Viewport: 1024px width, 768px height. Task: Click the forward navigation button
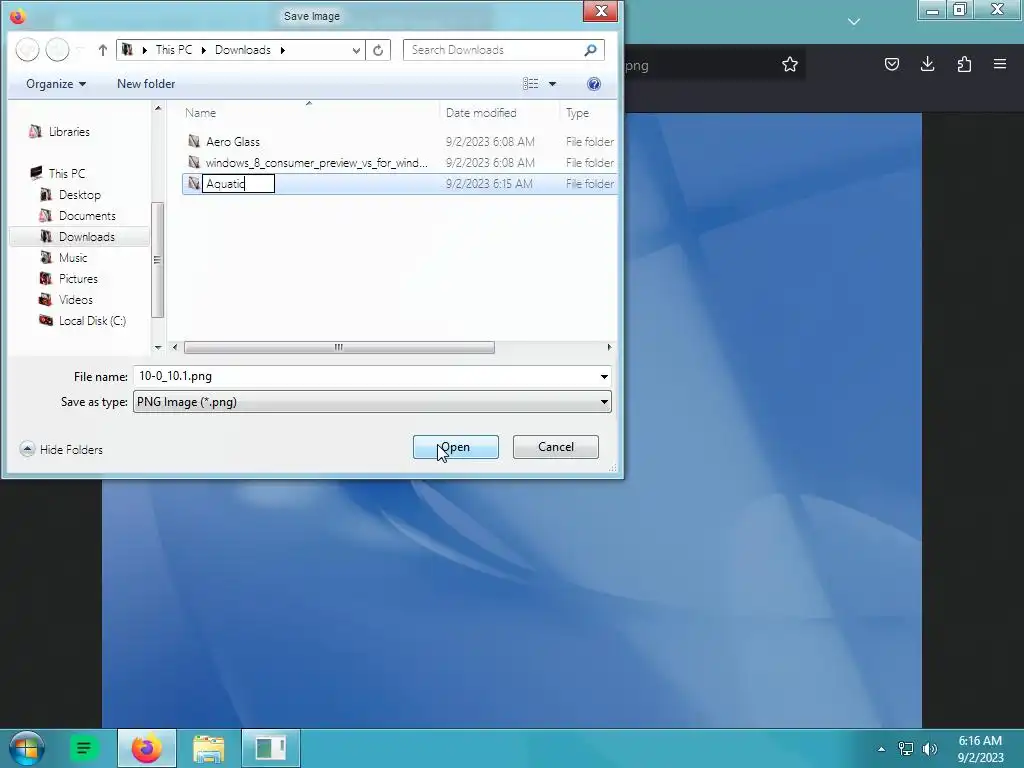(x=57, y=50)
